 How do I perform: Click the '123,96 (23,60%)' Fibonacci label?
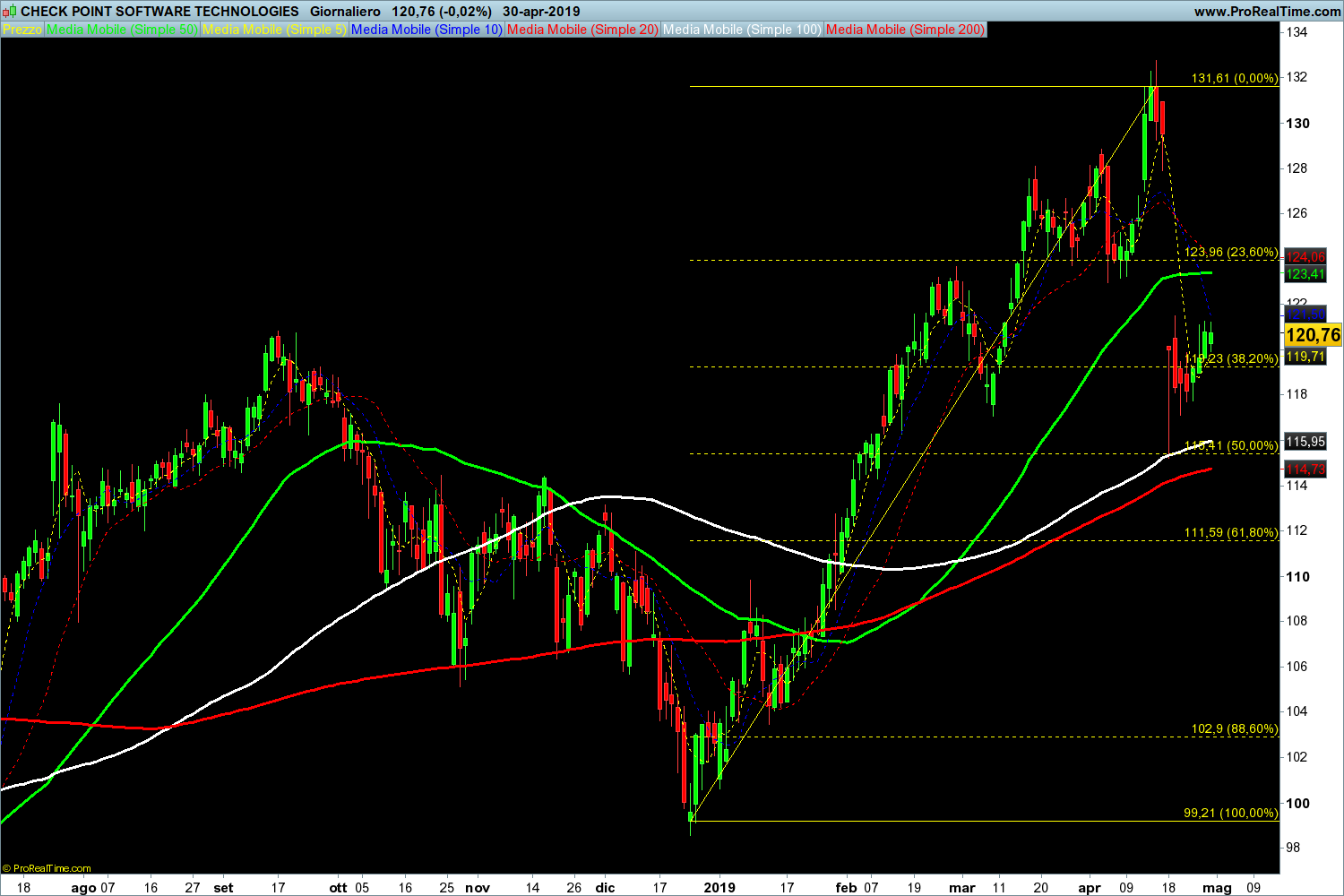[1232, 253]
